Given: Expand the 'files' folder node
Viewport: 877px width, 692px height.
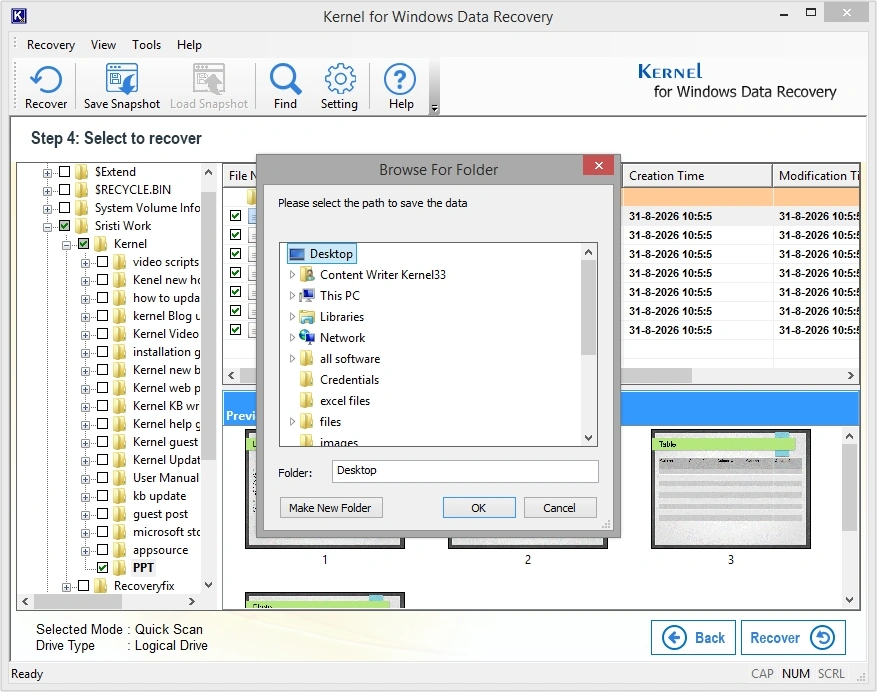Looking at the screenshot, I should (292, 422).
